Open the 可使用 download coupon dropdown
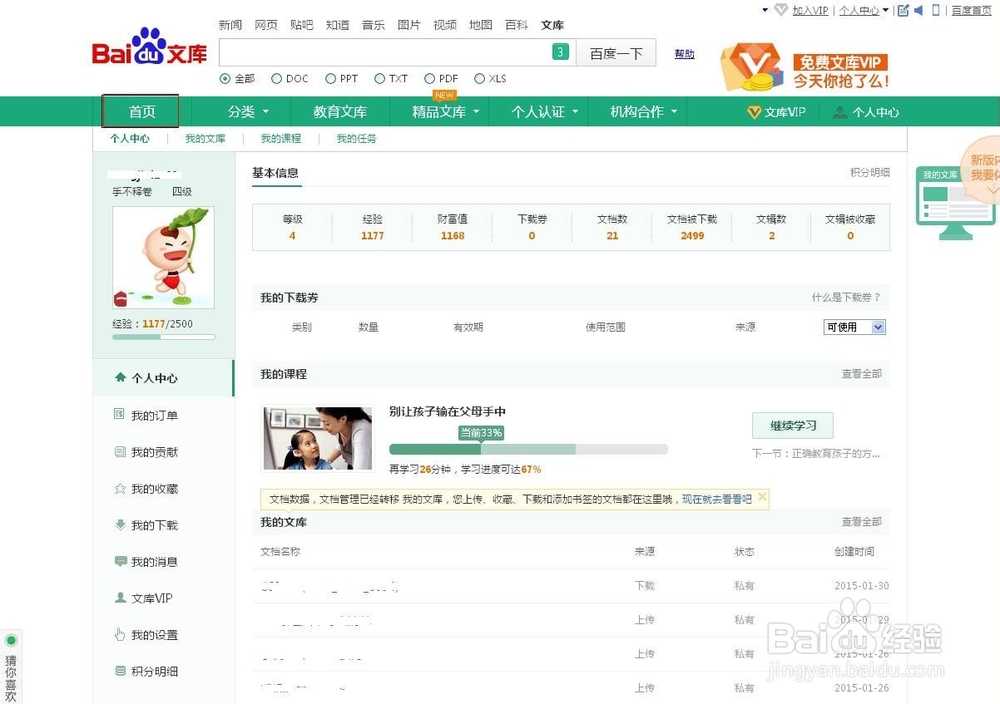 854,327
